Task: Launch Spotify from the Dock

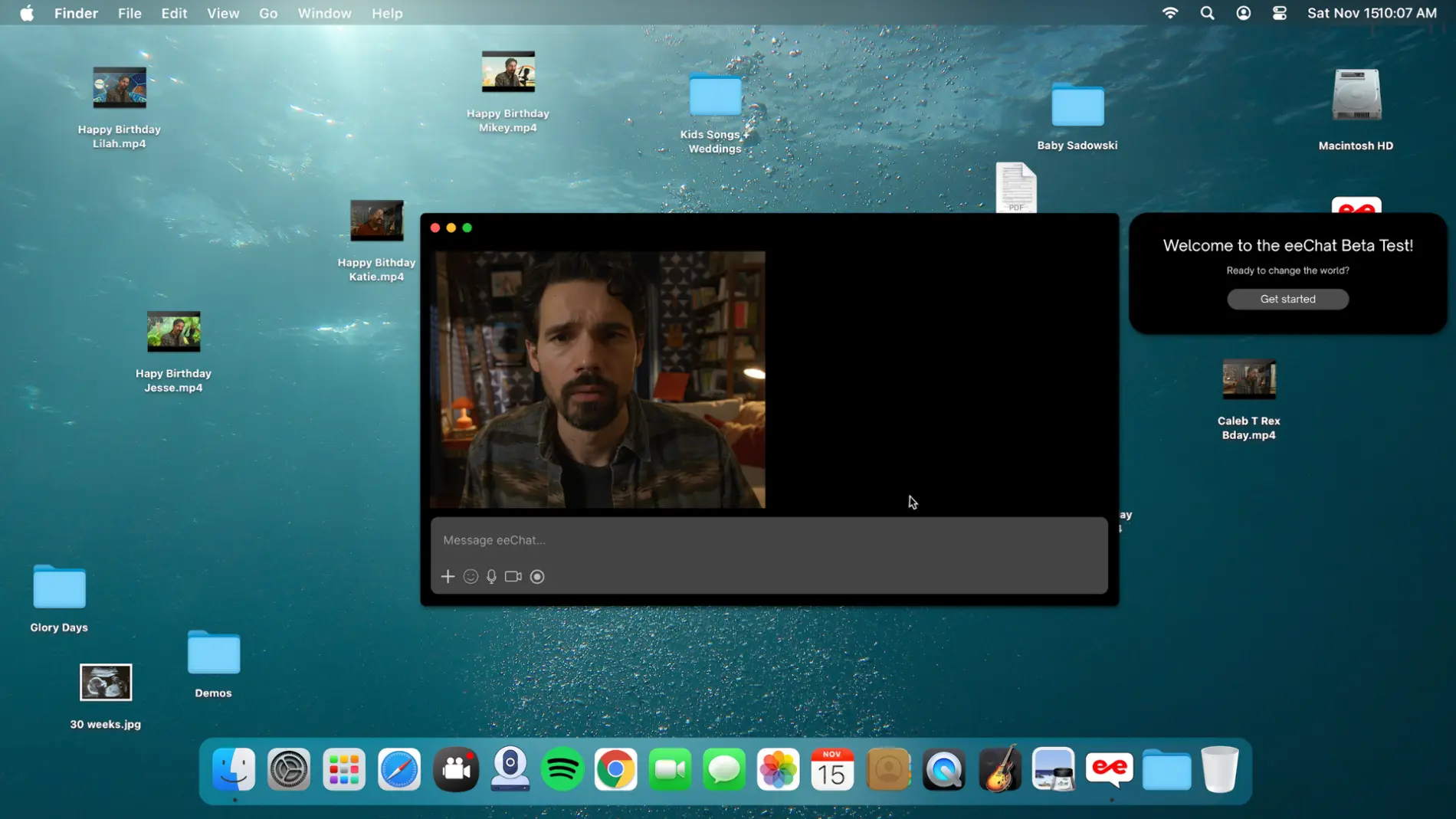Action: [562, 769]
